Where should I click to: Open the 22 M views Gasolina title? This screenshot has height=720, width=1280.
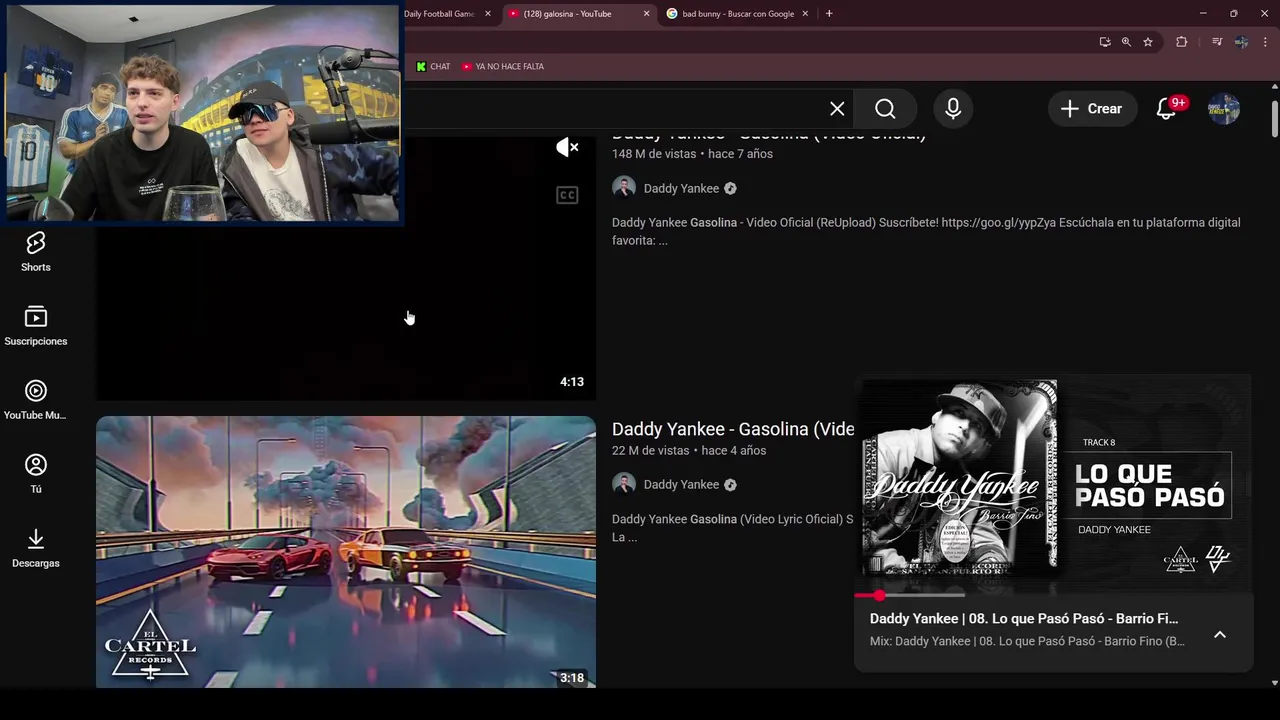point(733,429)
